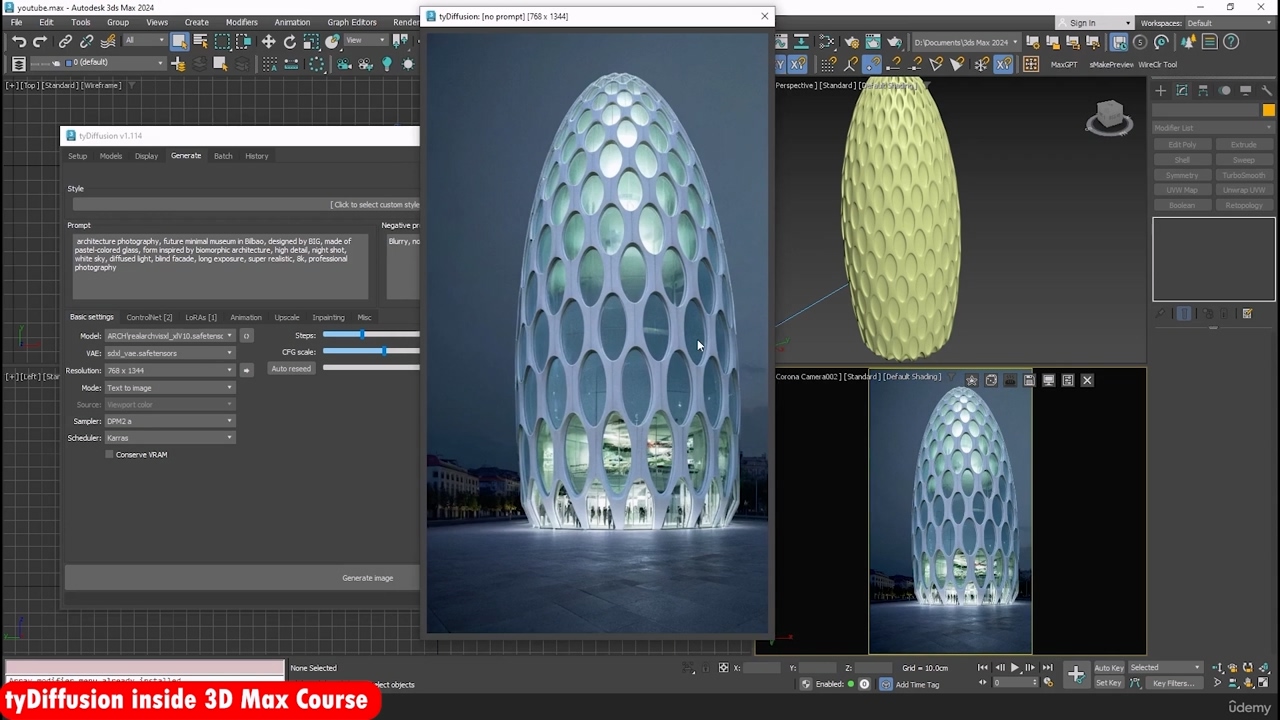Click the MaxGPT toolbar button

pos(1064,65)
